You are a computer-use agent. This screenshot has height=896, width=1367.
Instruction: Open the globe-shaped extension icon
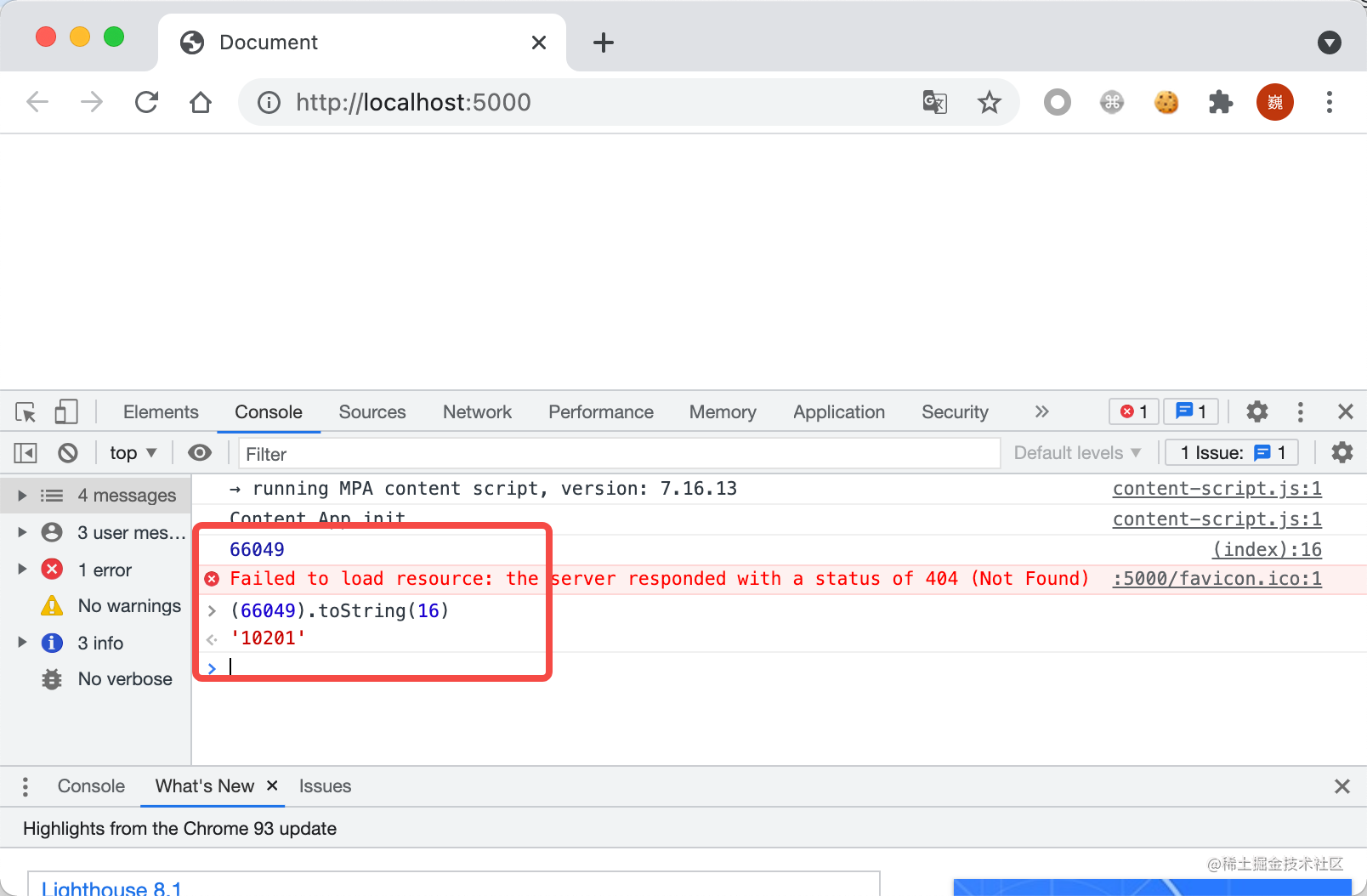[1112, 103]
